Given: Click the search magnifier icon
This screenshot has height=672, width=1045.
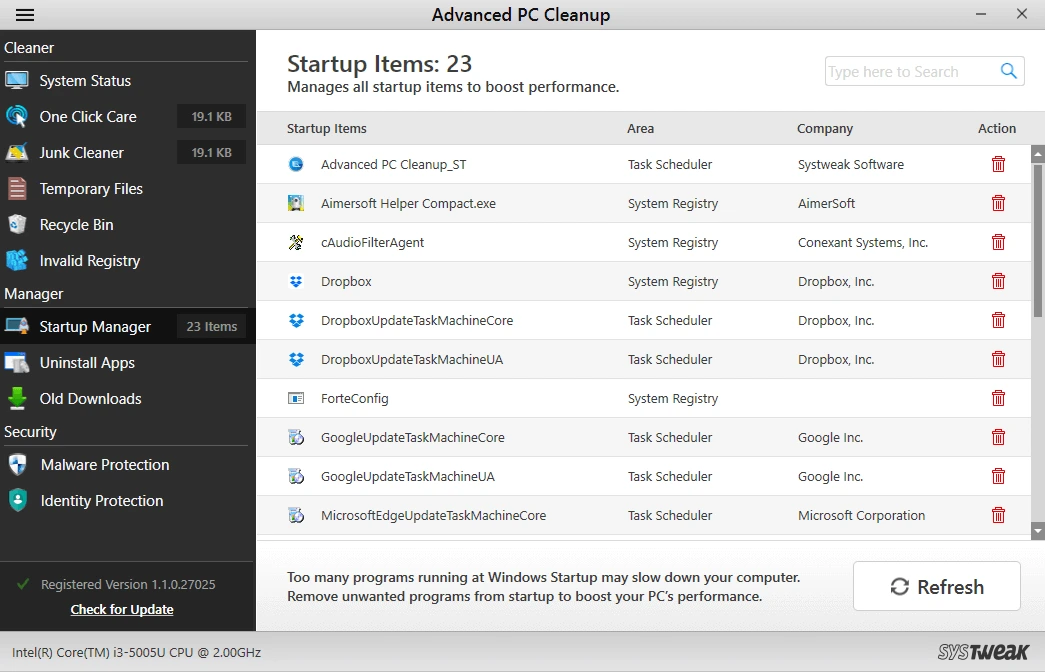Looking at the screenshot, I should tap(1008, 71).
